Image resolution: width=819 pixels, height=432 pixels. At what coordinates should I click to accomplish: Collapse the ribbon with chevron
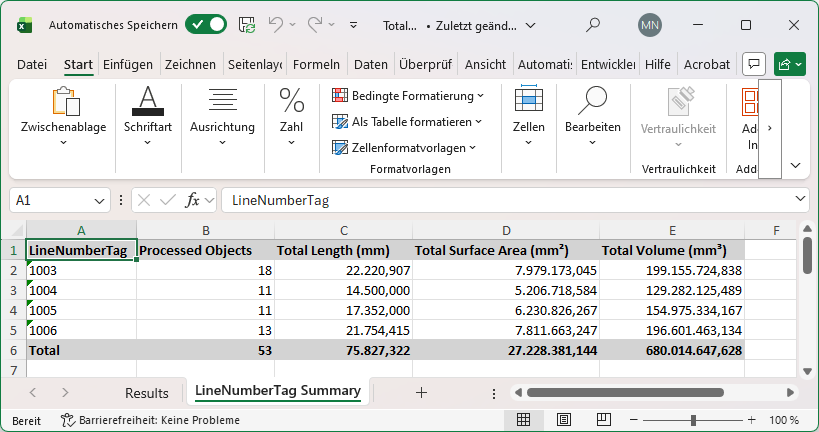tap(795, 166)
